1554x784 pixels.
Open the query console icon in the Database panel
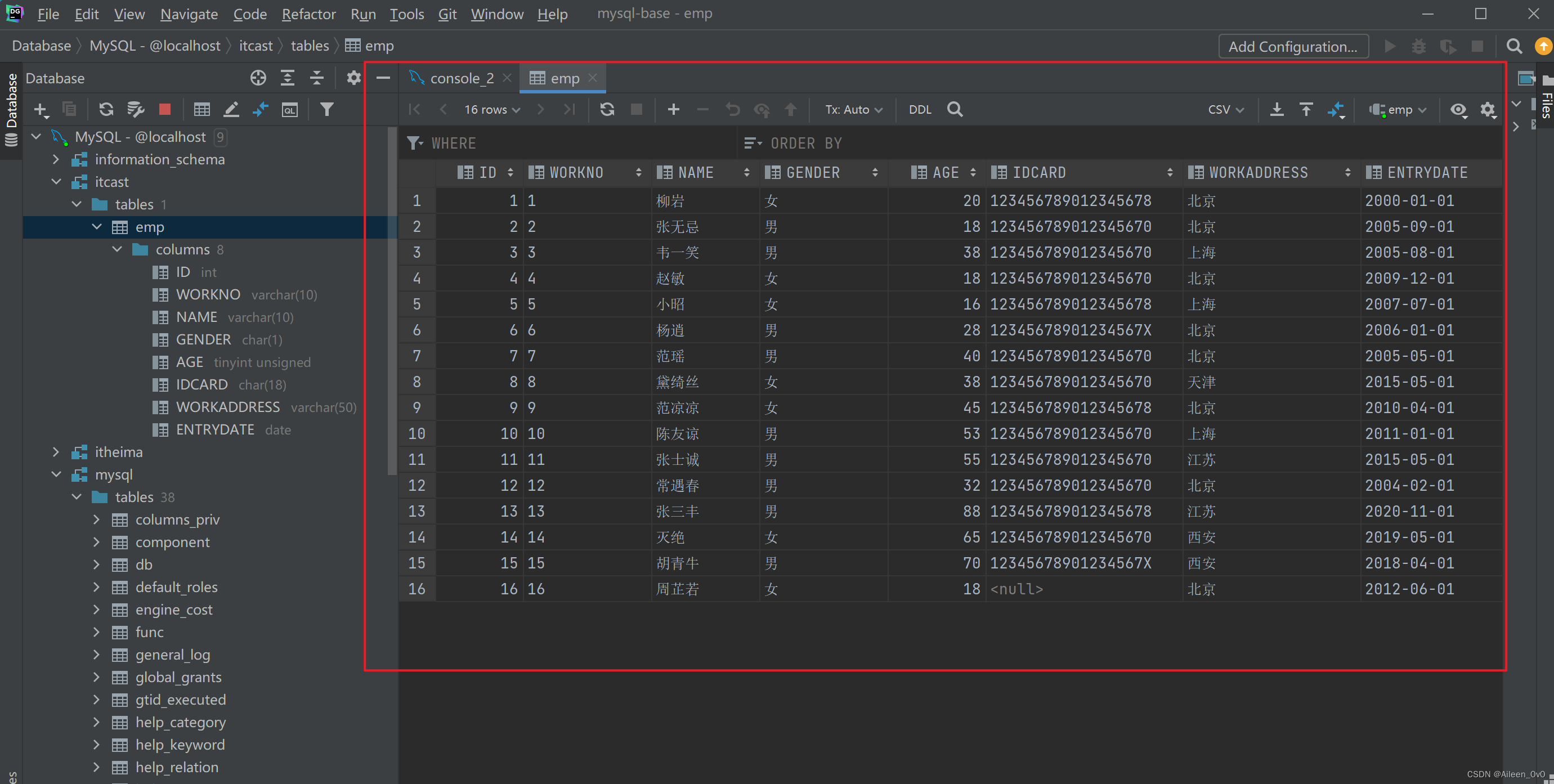pos(289,110)
